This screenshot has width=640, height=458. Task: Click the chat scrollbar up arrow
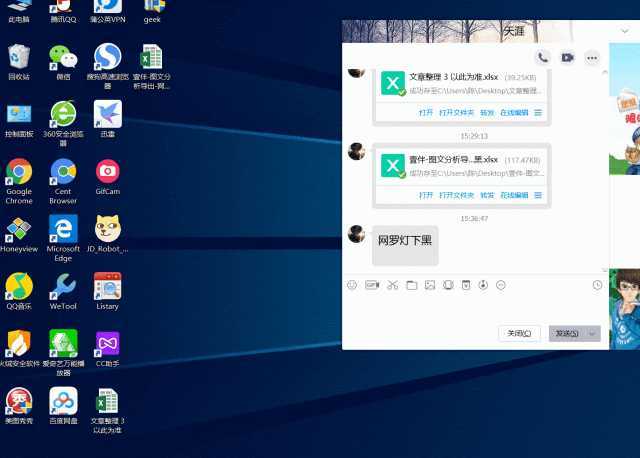[605, 72]
